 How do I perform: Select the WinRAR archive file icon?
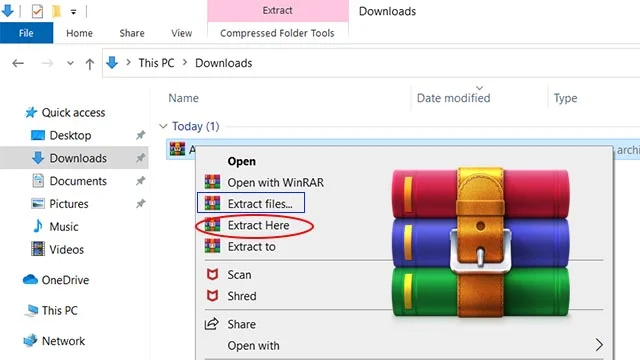177,149
